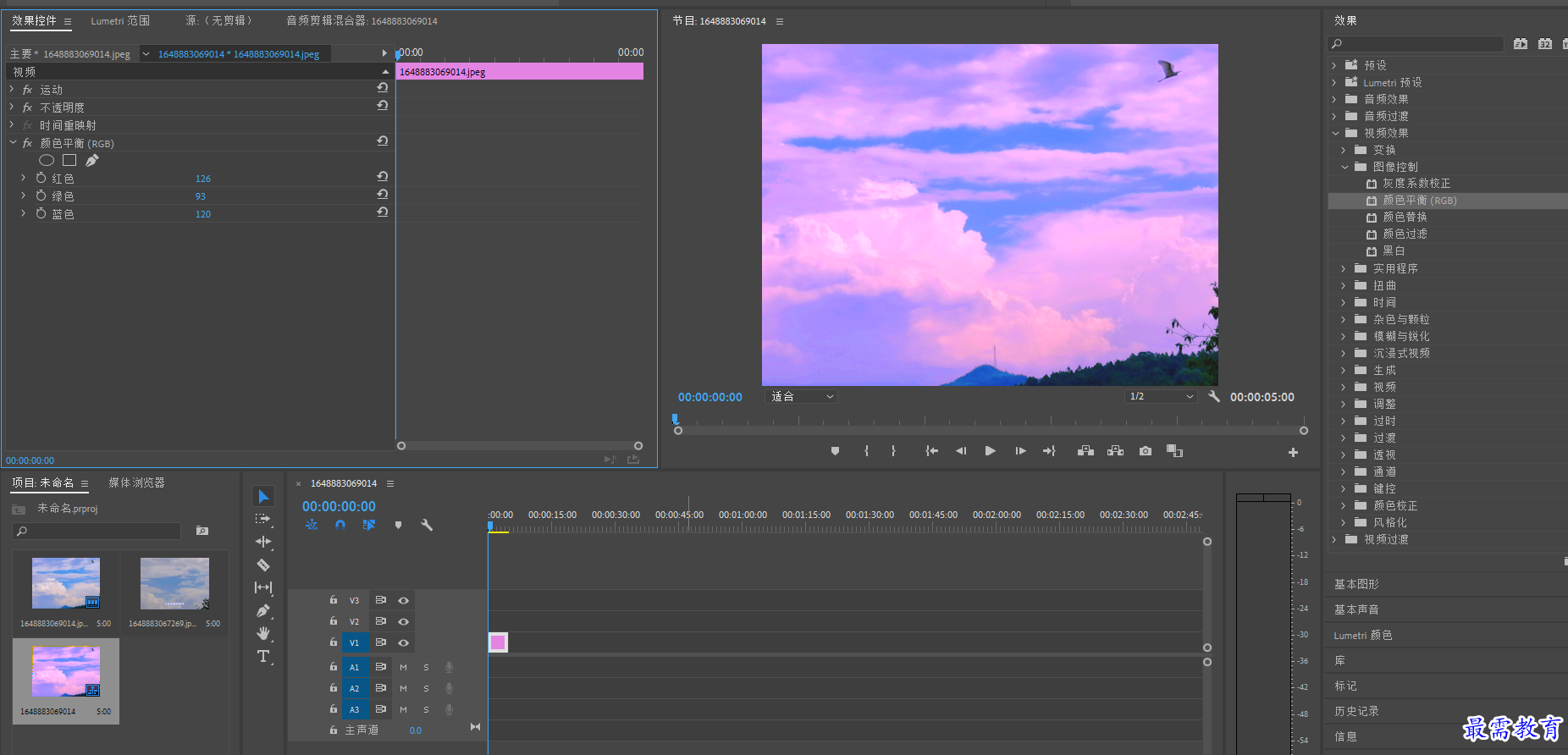Viewport: 1568px width, 755px height.
Task: Toggle V3 track output eye
Action: point(404,600)
